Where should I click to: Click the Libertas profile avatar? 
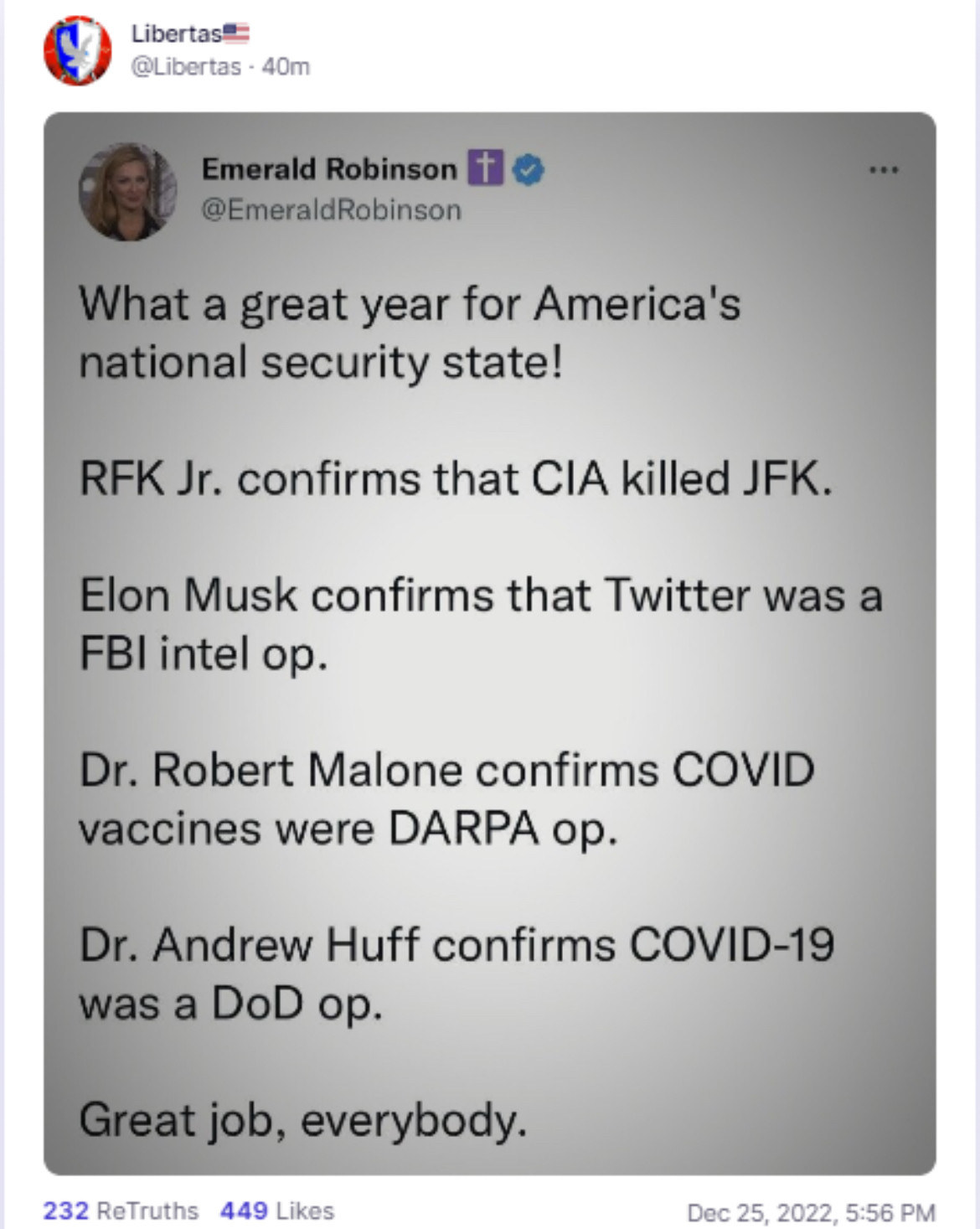click(x=77, y=51)
